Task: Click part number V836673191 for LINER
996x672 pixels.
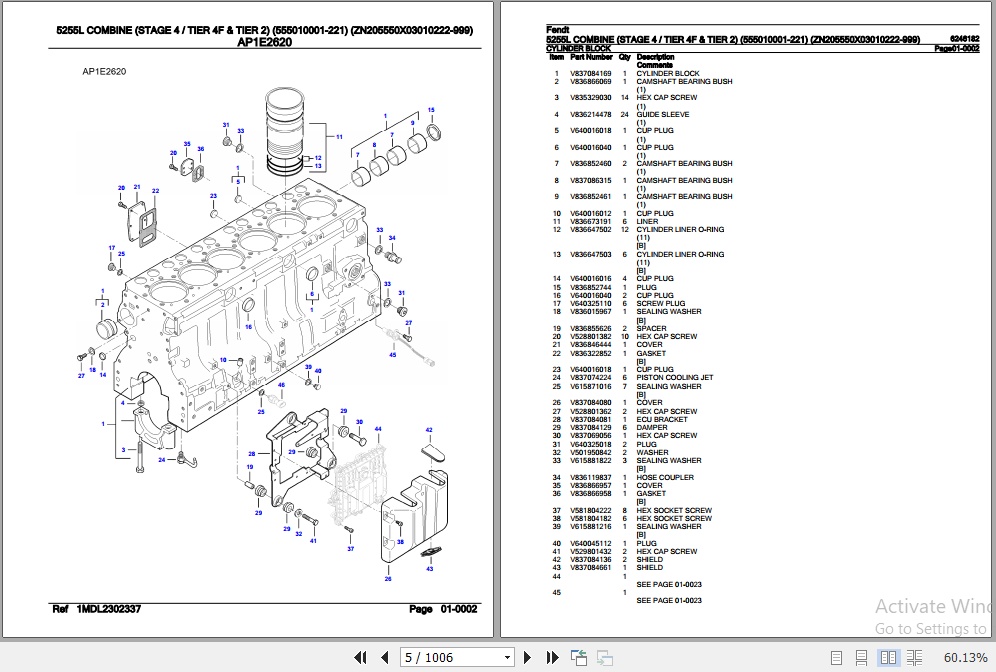Action: pyautogui.click(x=591, y=222)
